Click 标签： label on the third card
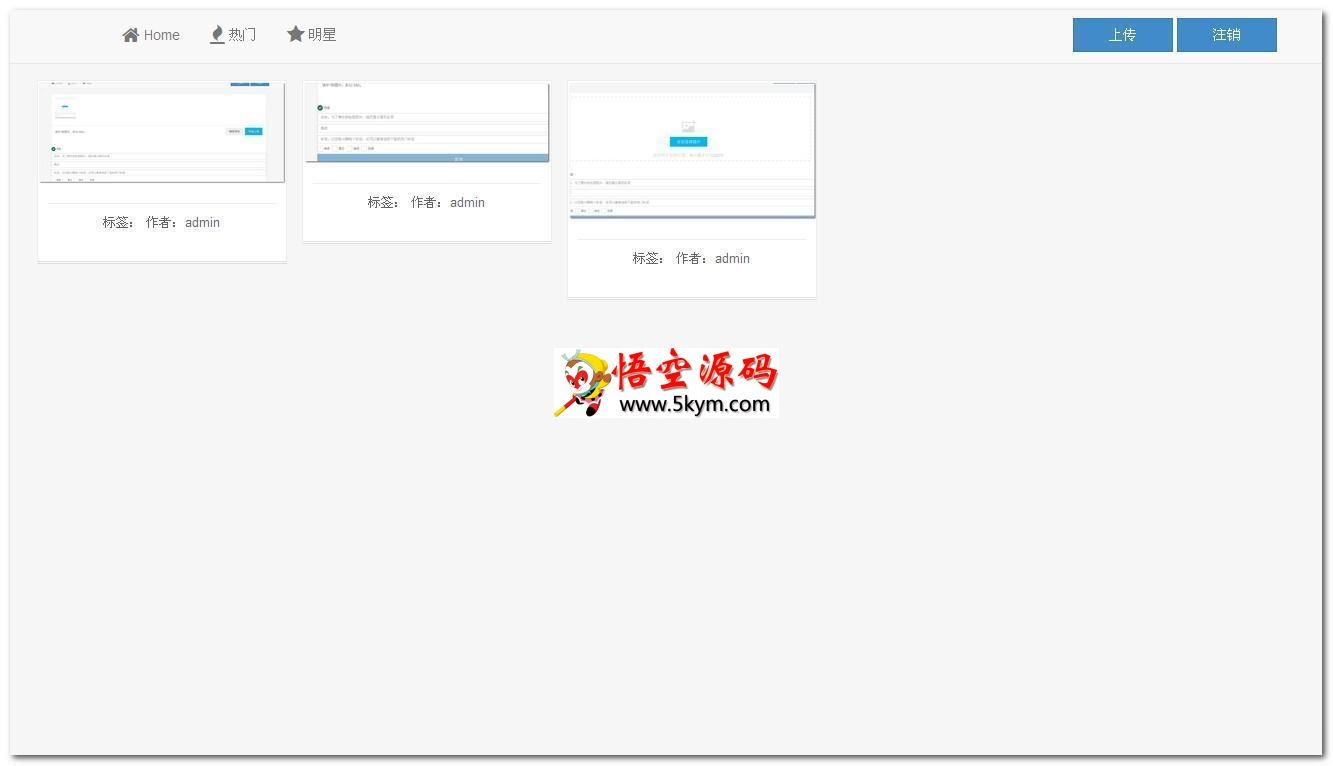Screen dimensions: 1333x766 [x=648, y=258]
